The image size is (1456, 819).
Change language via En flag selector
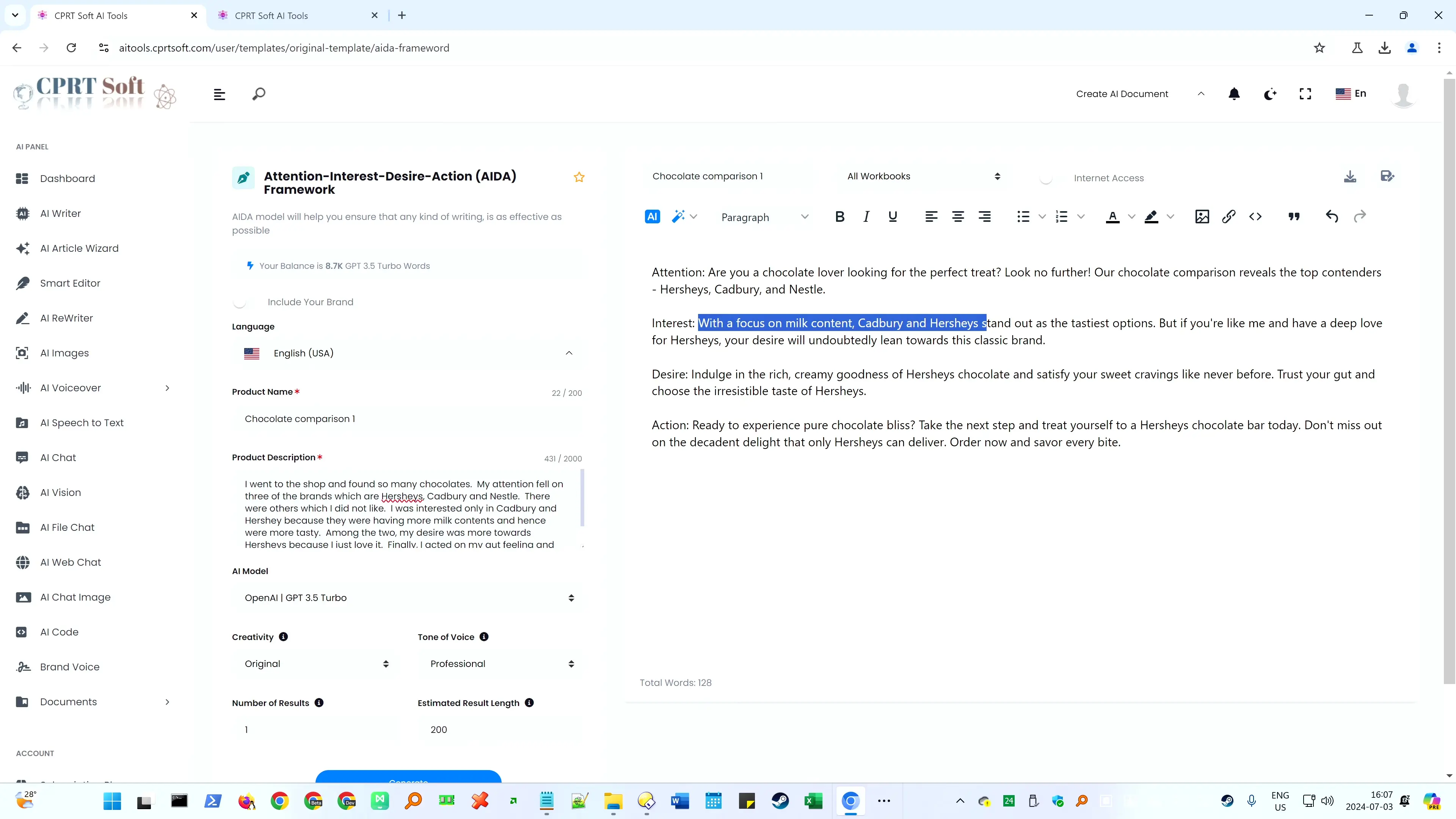tap(1350, 94)
